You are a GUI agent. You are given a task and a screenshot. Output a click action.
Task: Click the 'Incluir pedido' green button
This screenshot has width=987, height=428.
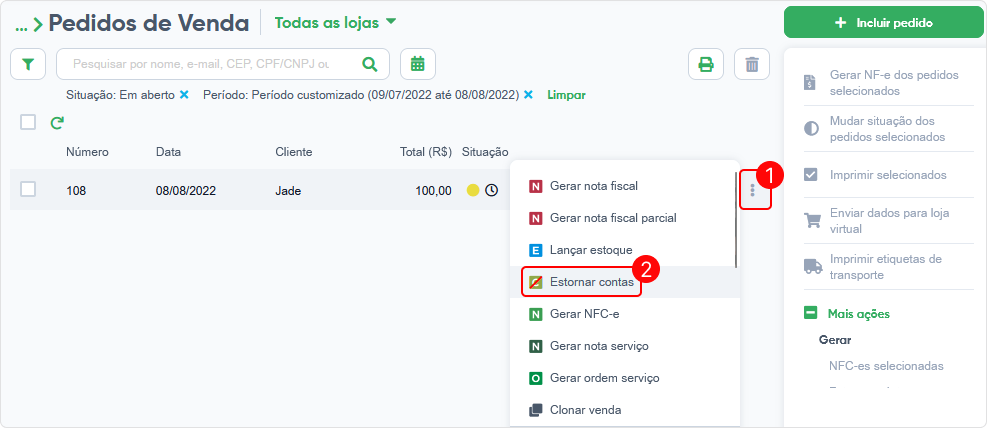coord(883,23)
